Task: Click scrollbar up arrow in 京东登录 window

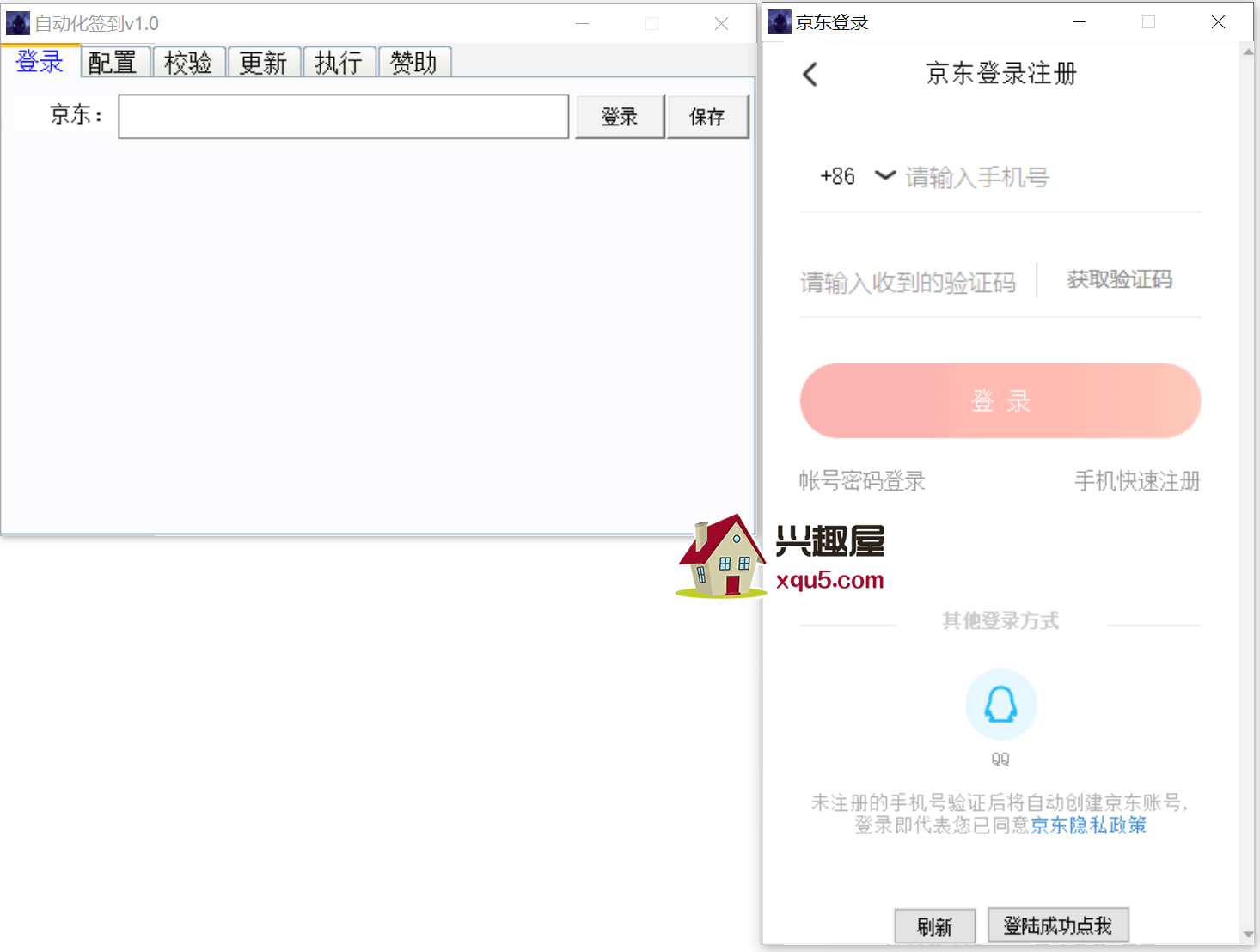Action: pyautogui.click(x=1248, y=52)
